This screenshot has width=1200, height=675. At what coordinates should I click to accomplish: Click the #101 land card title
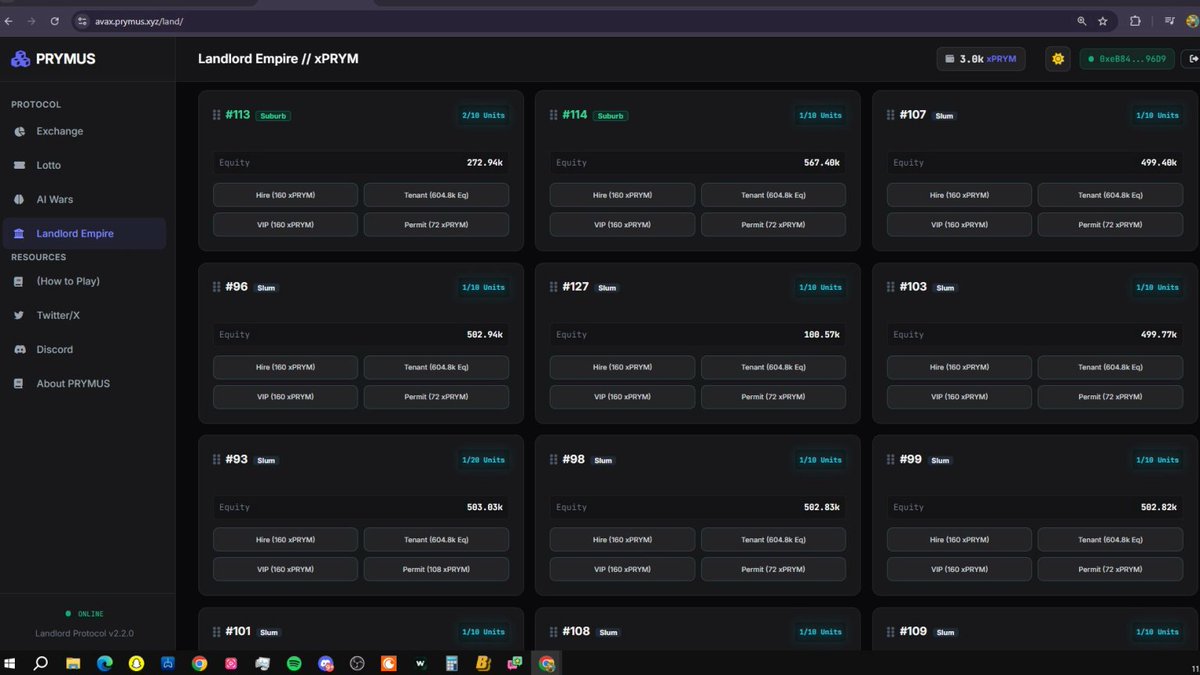coord(238,632)
